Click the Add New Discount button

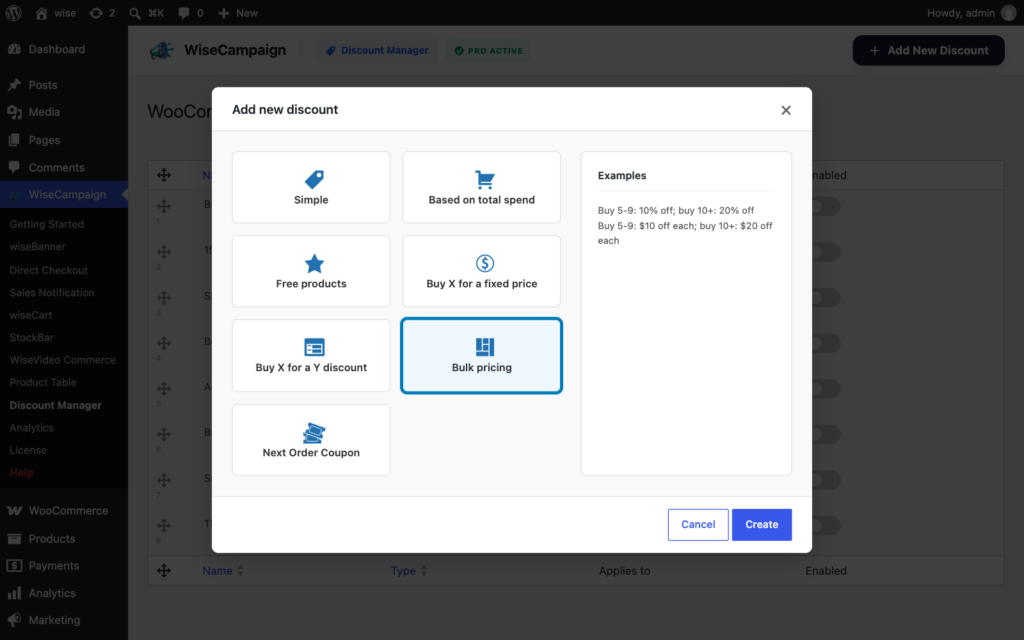[928, 50]
